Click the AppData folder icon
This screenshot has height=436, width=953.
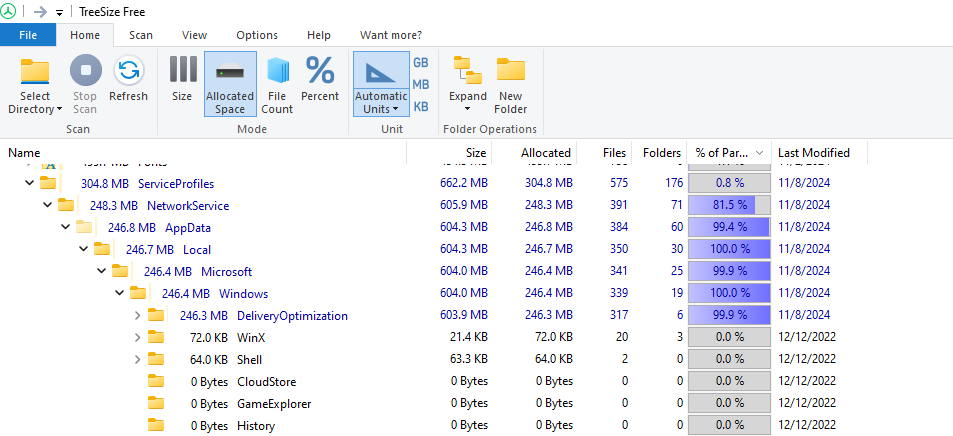point(84,227)
